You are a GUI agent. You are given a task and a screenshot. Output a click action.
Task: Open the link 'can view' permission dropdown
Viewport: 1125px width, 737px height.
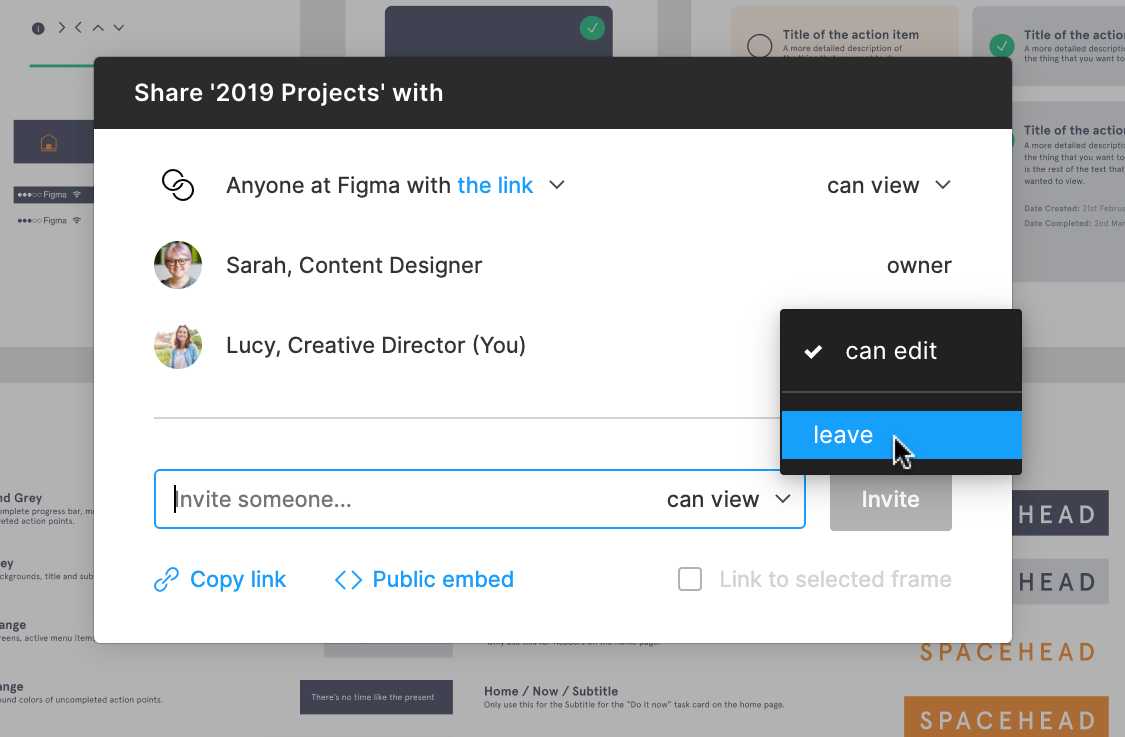tap(888, 185)
